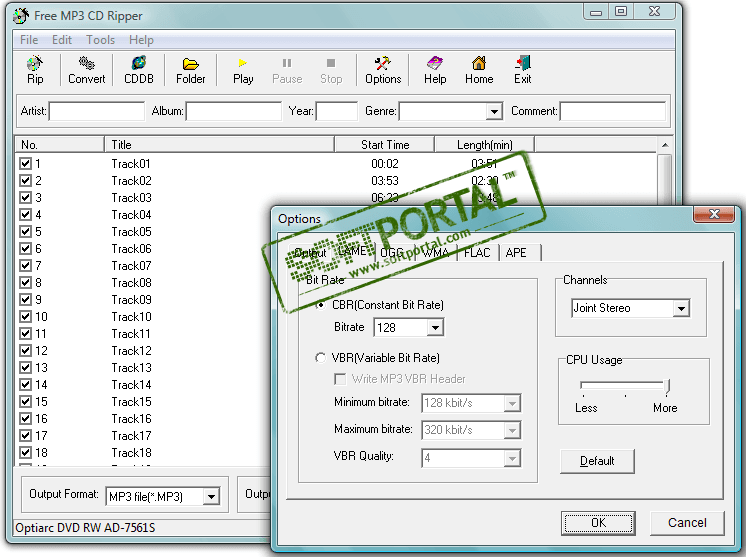Open the CBR Bitrate 128 dropdown
The width and height of the screenshot is (746, 557).
[x=435, y=328]
